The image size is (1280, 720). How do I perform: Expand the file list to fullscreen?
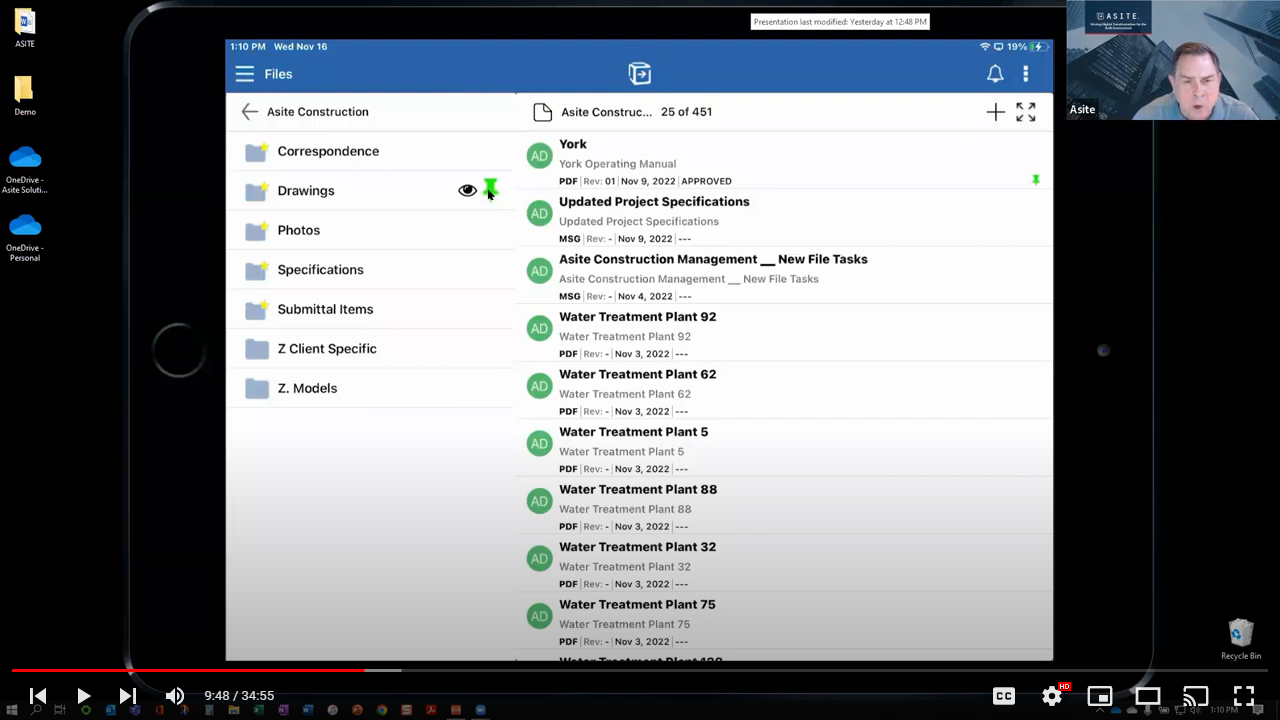(x=1025, y=112)
